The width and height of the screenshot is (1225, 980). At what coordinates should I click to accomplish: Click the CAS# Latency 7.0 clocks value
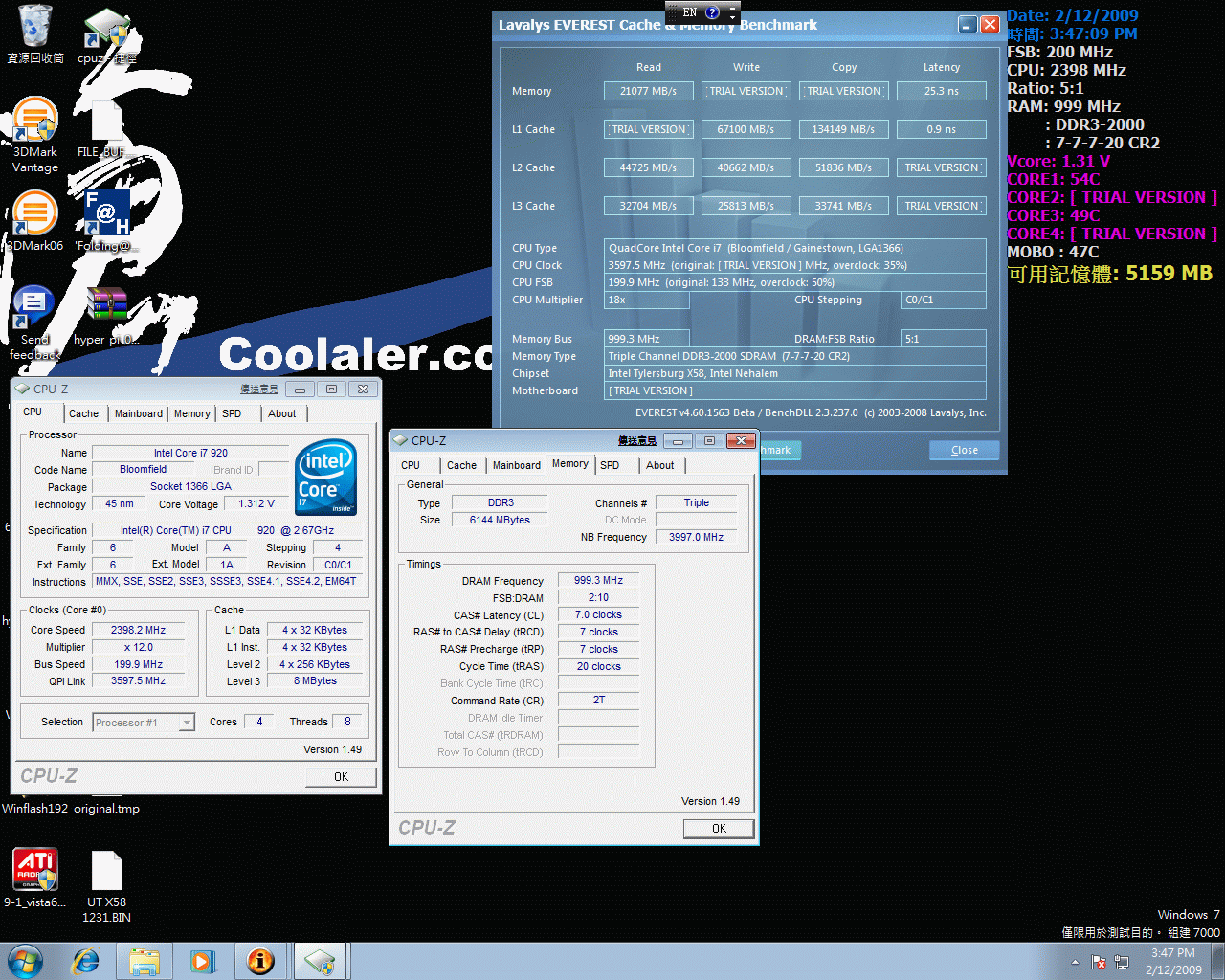coord(598,614)
